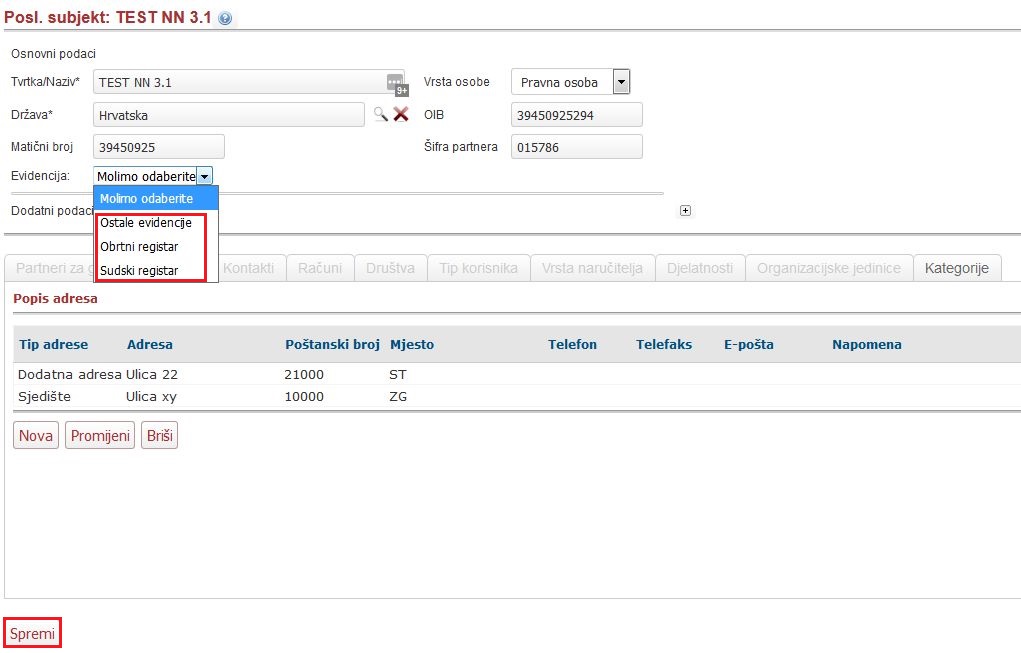Viewport: 1021px width, 653px height.
Task: Expand the Dodatni podaci section
Action: point(685,210)
